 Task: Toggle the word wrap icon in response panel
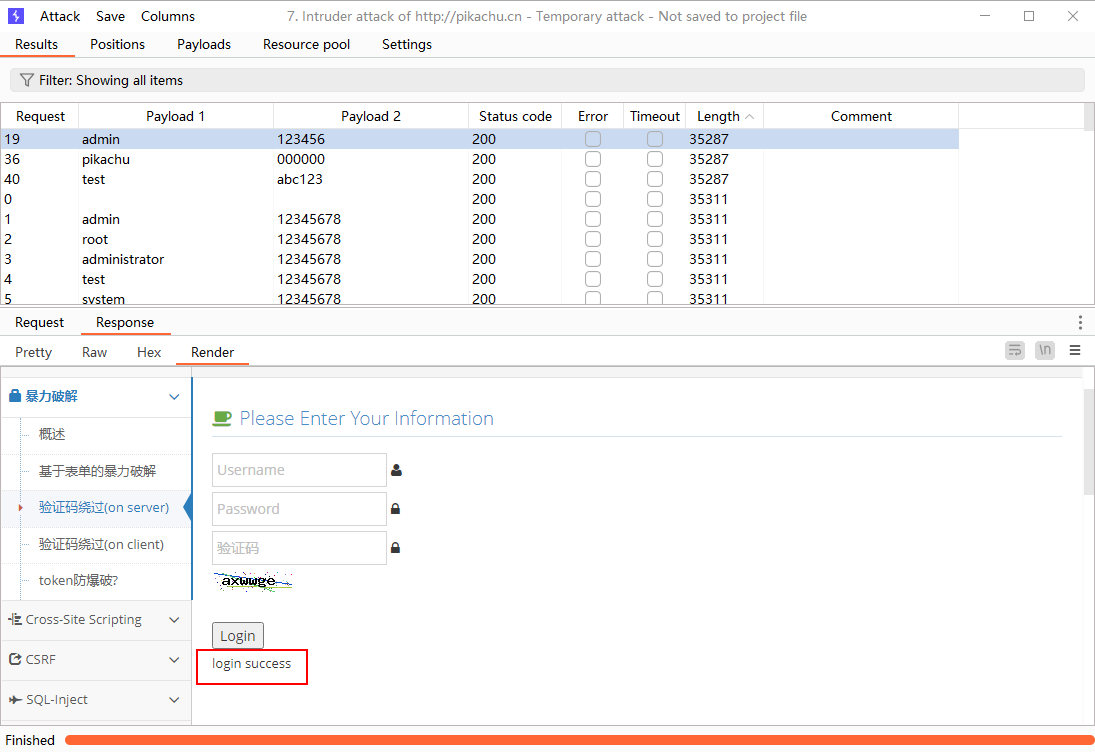pos(1015,350)
